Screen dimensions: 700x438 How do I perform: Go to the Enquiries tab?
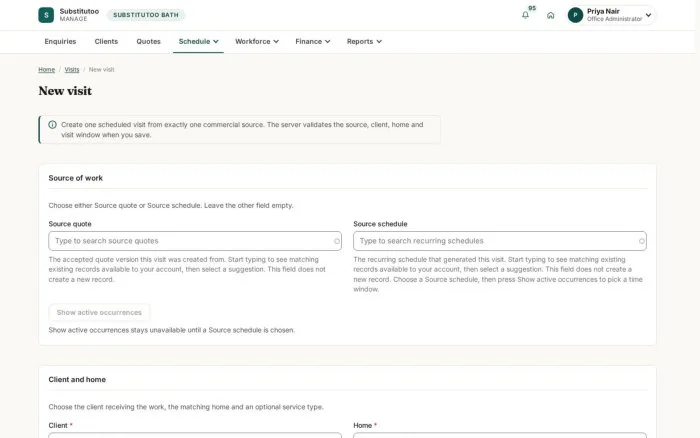coord(60,42)
